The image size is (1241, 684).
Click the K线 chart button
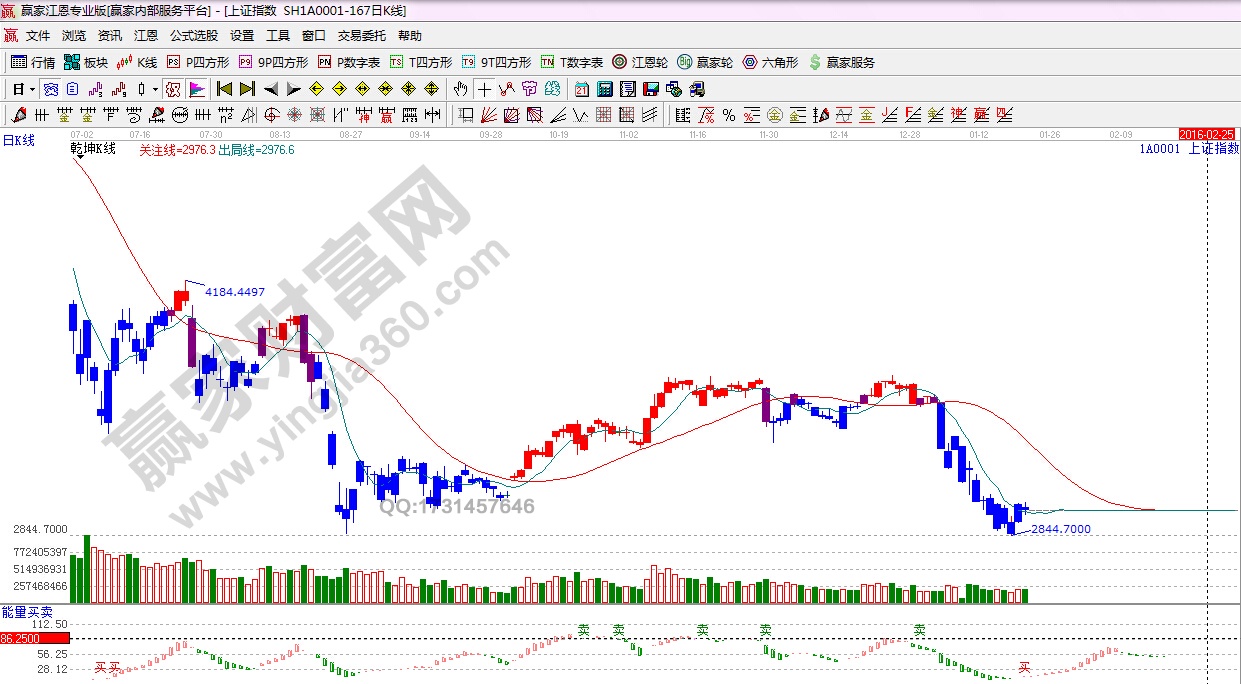tap(136, 62)
